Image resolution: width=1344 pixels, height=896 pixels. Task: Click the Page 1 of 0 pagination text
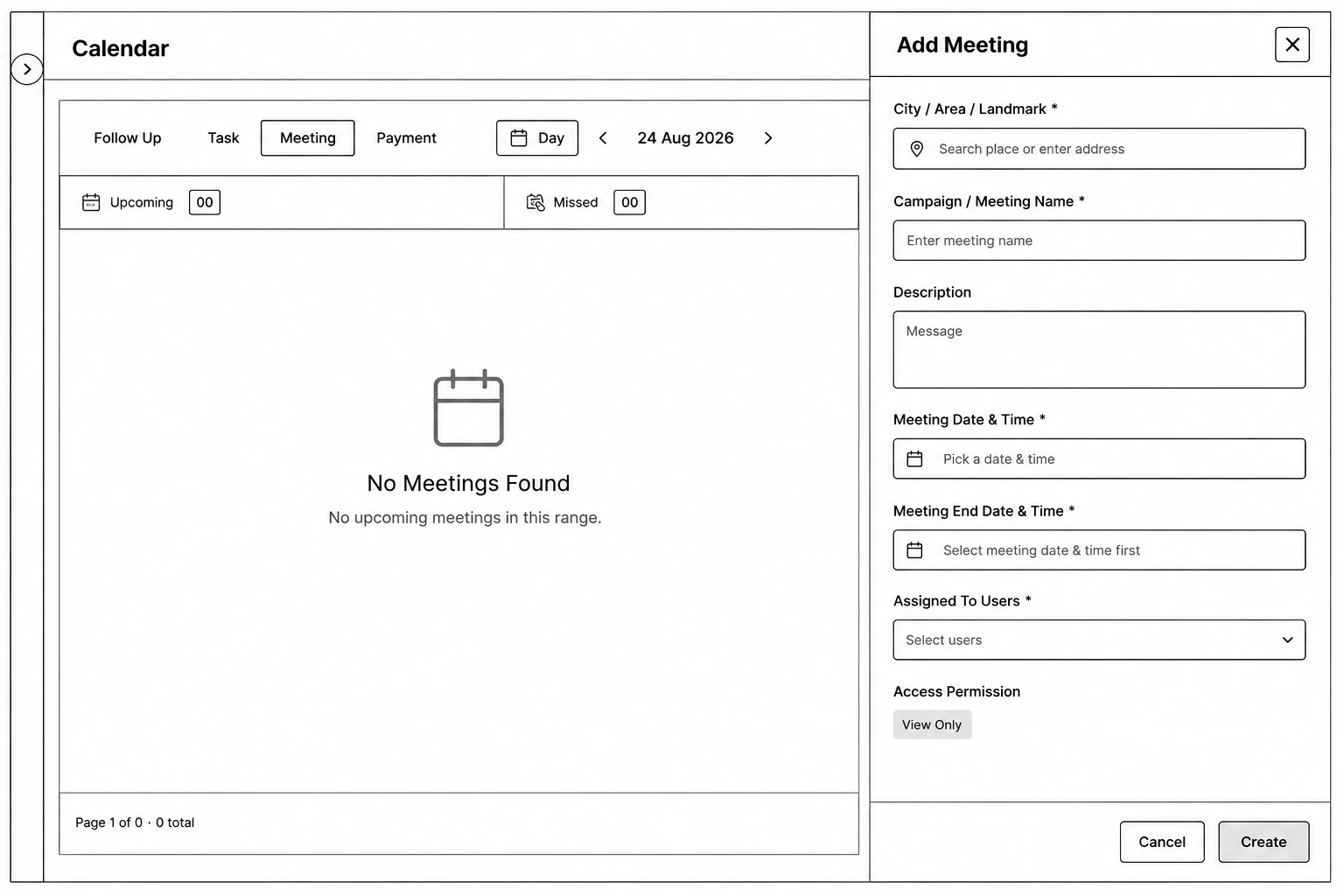pos(135,822)
